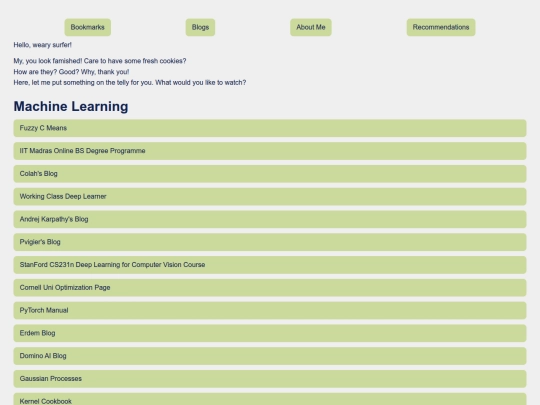540x405 pixels.
Task: Visit the Erdem Blog link
Action: pyautogui.click(x=270, y=333)
